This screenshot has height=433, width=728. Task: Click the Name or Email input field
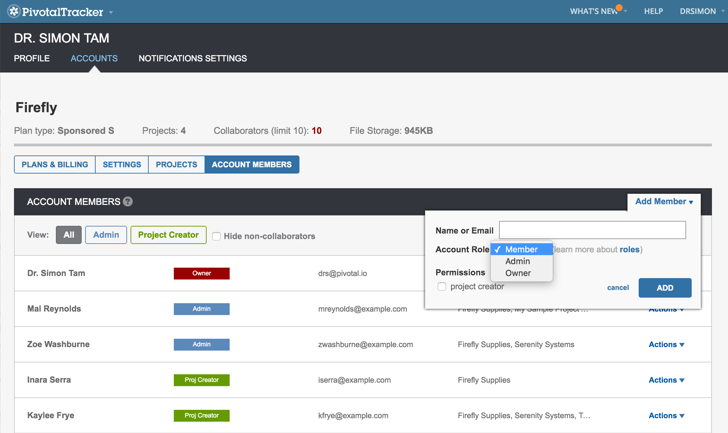(x=592, y=230)
